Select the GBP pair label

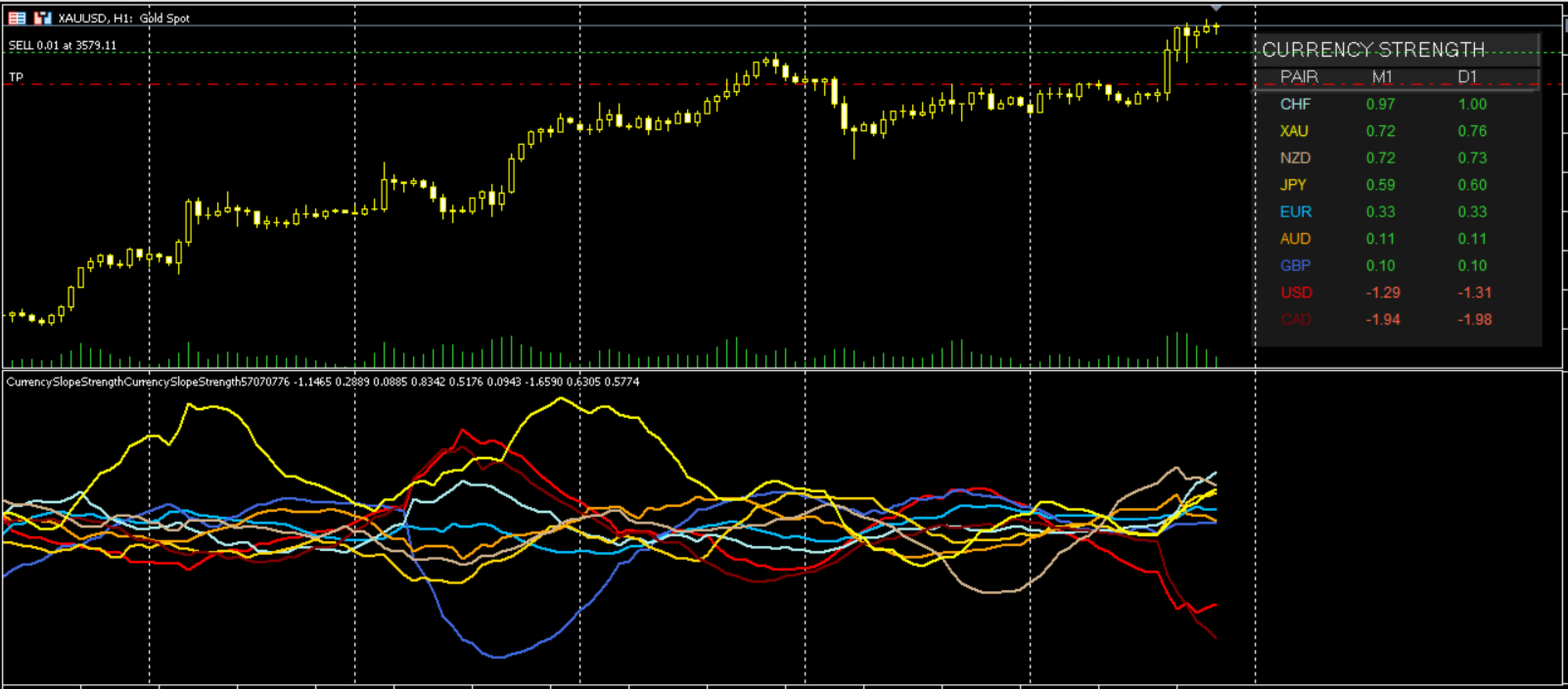click(x=1295, y=265)
